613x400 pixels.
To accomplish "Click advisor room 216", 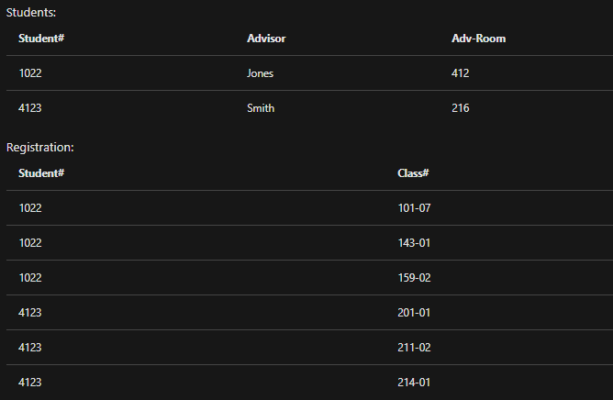I will click(460, 108).
